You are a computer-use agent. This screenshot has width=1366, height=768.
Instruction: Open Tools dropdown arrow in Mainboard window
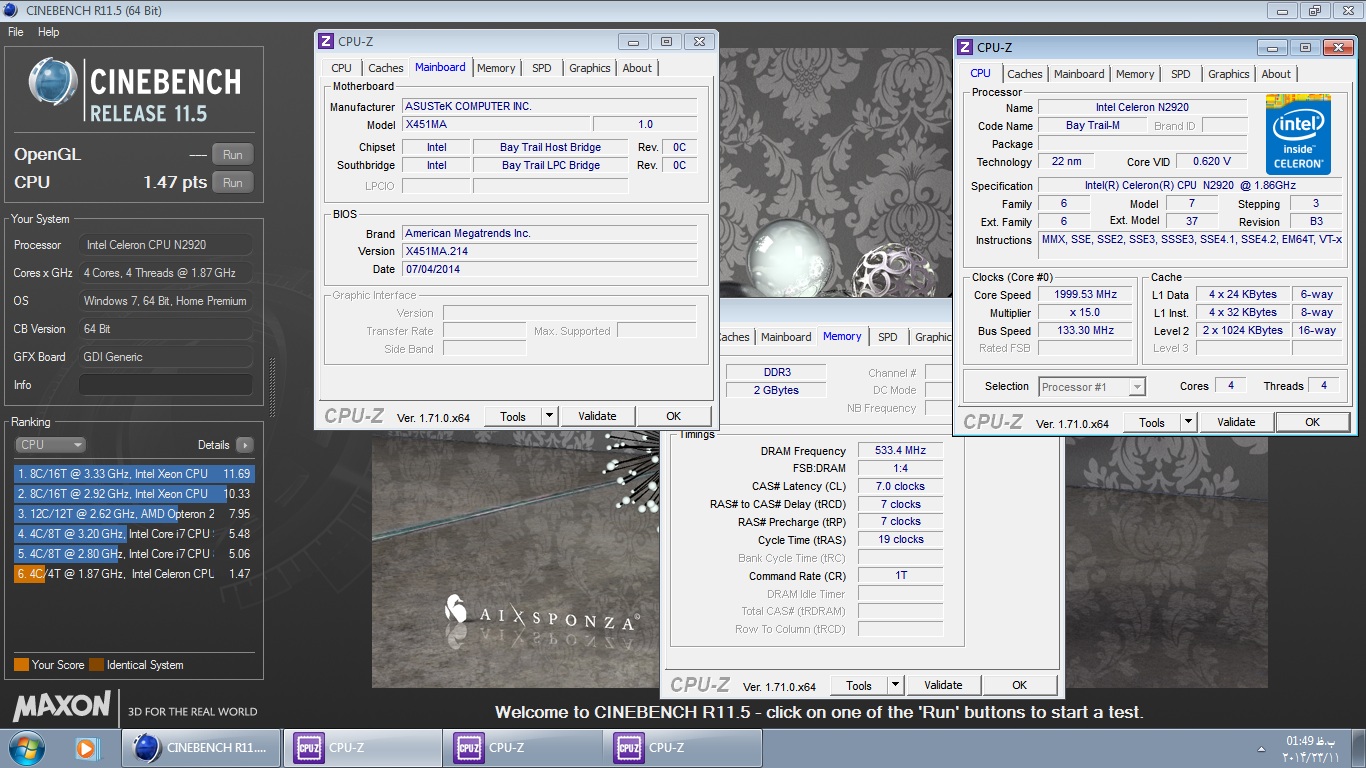(x=549, y=416)
